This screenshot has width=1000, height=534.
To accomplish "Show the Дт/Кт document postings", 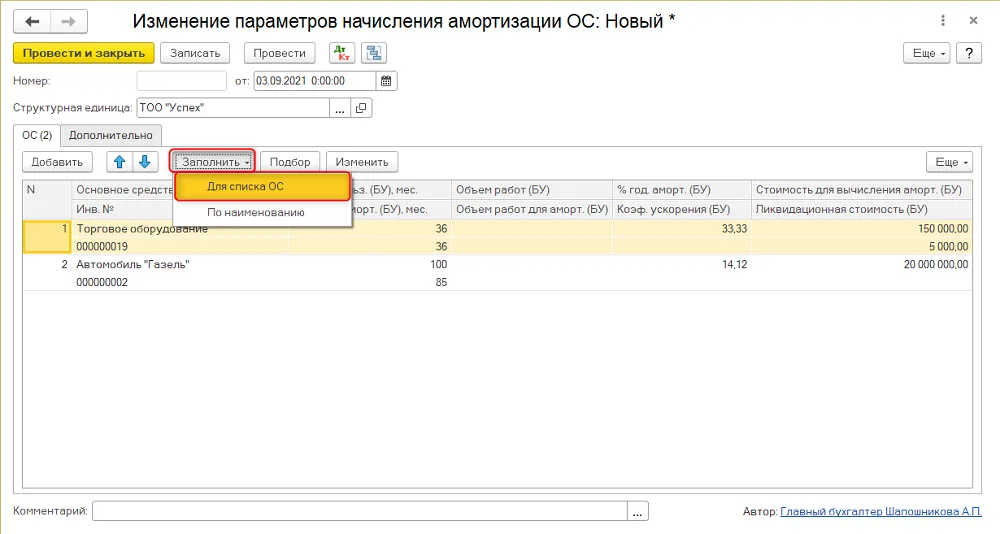I will pos(342,53).
